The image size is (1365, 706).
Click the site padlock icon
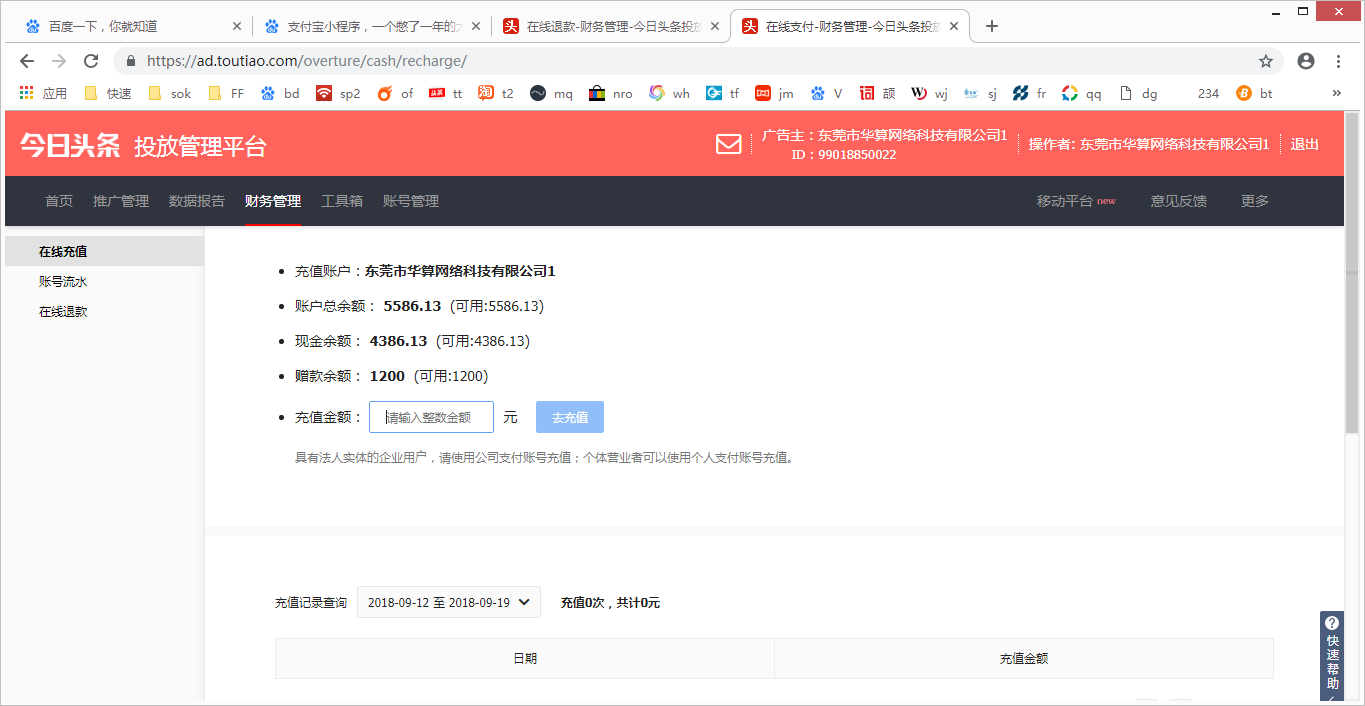[130, 61]
